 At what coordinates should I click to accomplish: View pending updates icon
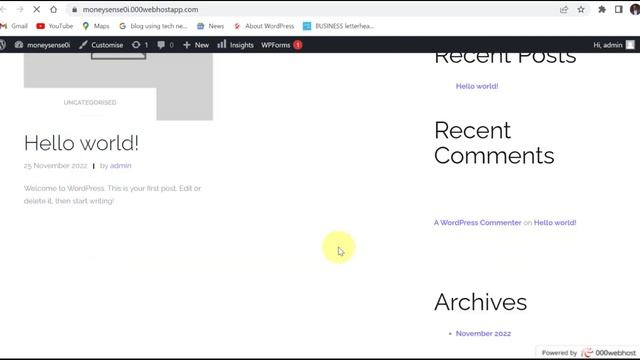[x=140, y=45]
